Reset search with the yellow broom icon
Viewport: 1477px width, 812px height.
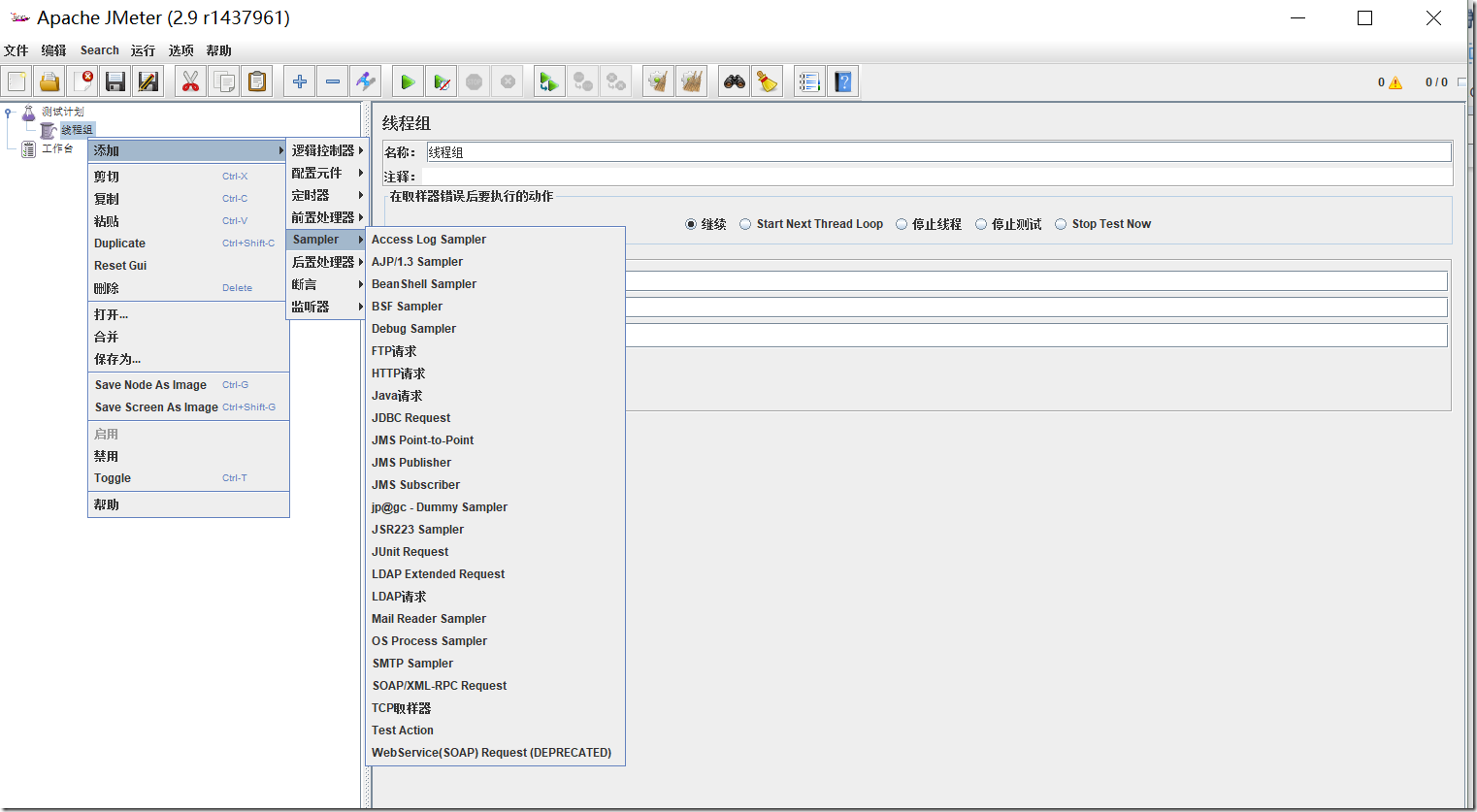click(x=767, y=81)
